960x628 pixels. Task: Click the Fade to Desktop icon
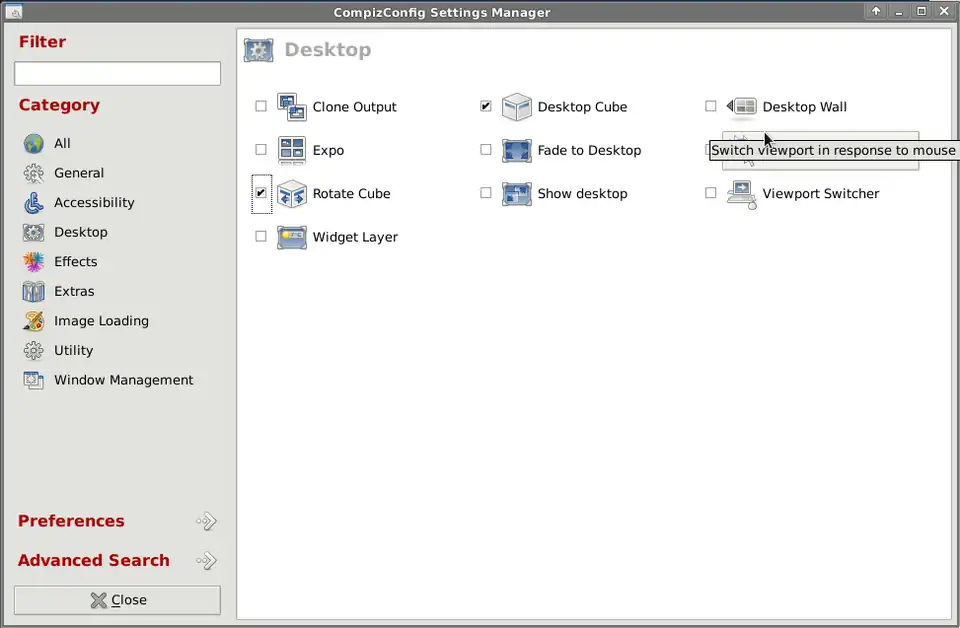[x=516, y=150]
